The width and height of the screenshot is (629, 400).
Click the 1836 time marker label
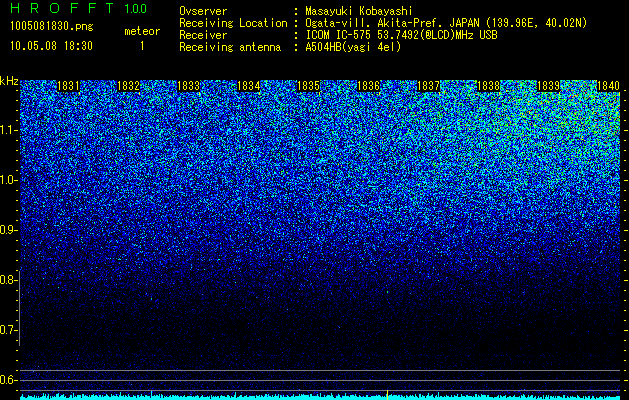pyautogui.click(x=368, y=86)
